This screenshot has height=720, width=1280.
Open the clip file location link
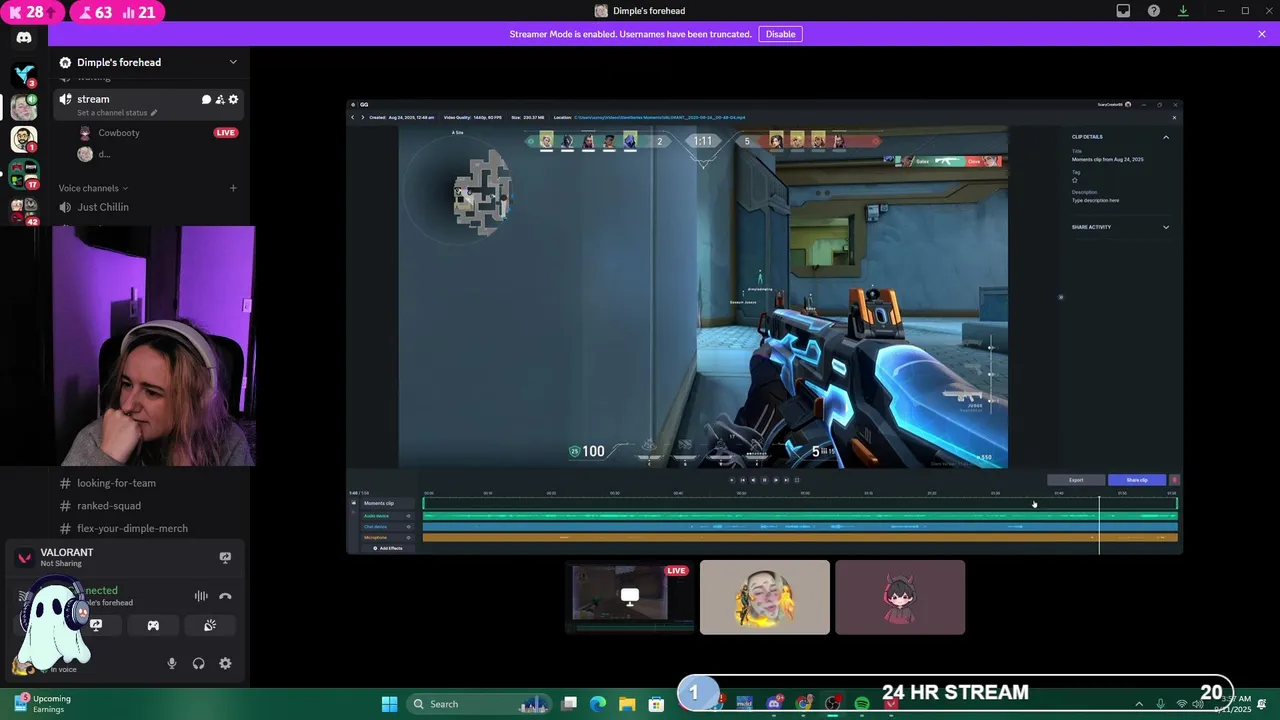click(659, 117)
